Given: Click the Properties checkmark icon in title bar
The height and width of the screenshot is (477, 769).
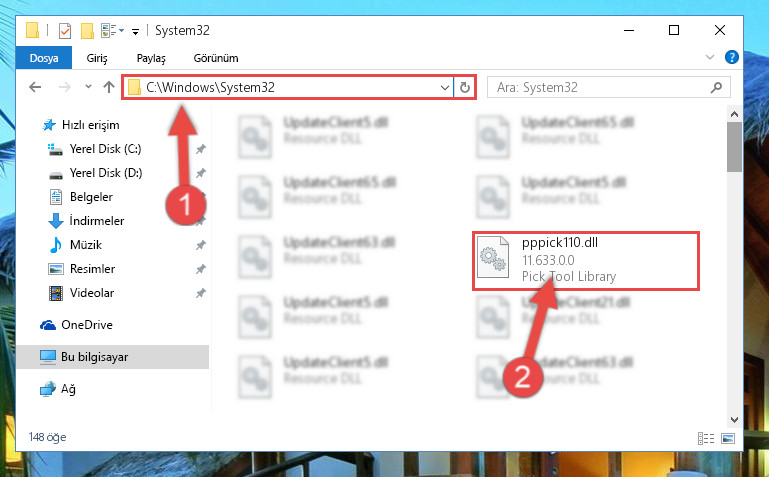Looking at the screenshot, I should coord(65,31).
